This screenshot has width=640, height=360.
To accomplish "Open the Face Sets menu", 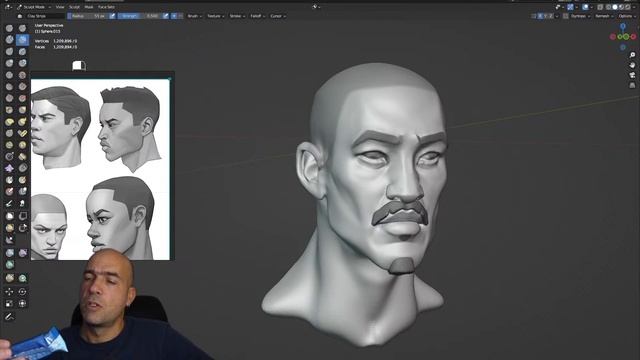I will coord(106,7).
